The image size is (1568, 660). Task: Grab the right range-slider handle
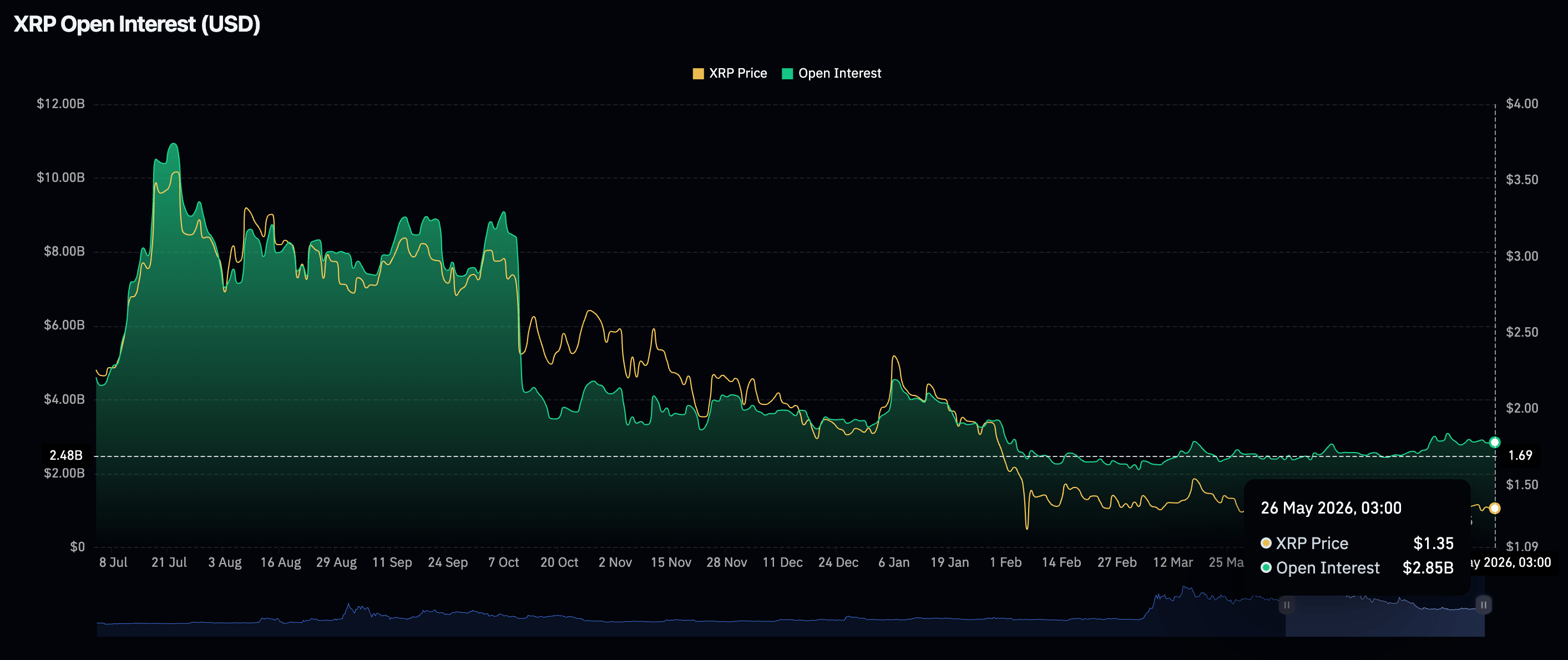pos(1484,605)
